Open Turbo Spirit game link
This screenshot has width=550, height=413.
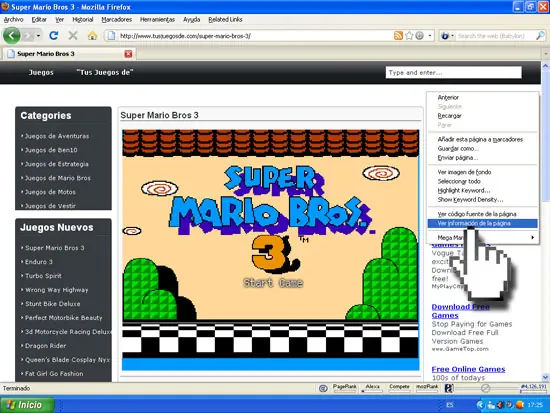tap(43, 276)
